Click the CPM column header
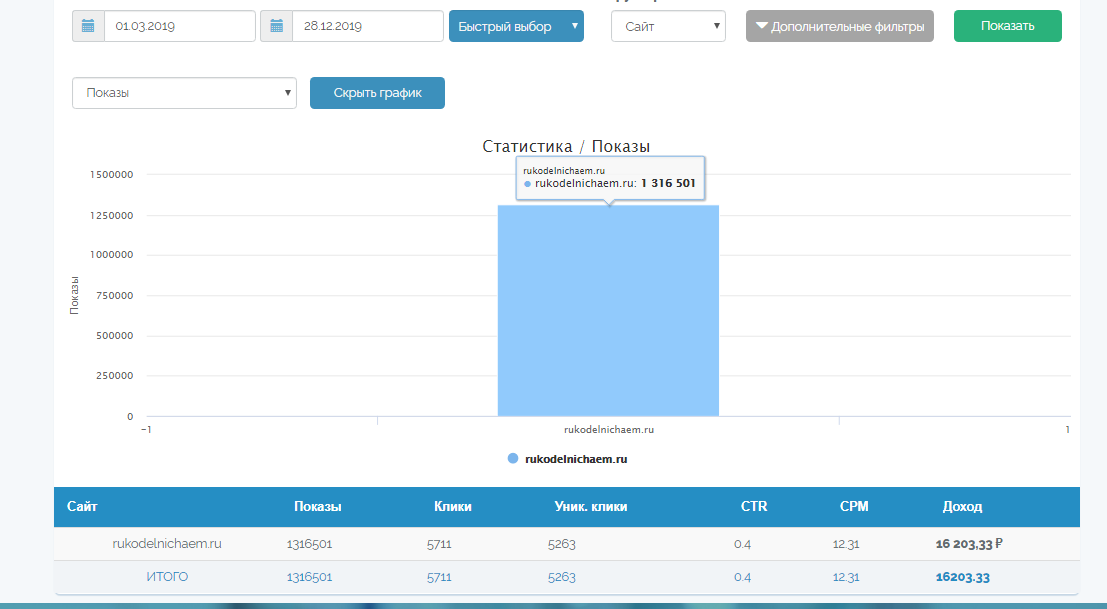1107x609 pixels. tap(854, 506)
